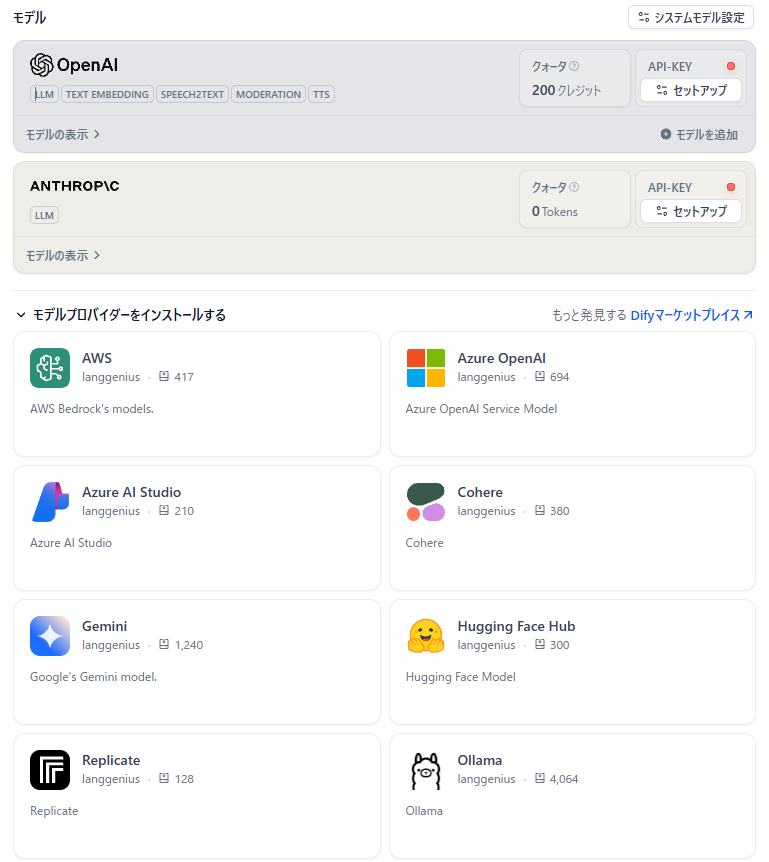Click the Azure AI Studio install count icon

[164, 510]
